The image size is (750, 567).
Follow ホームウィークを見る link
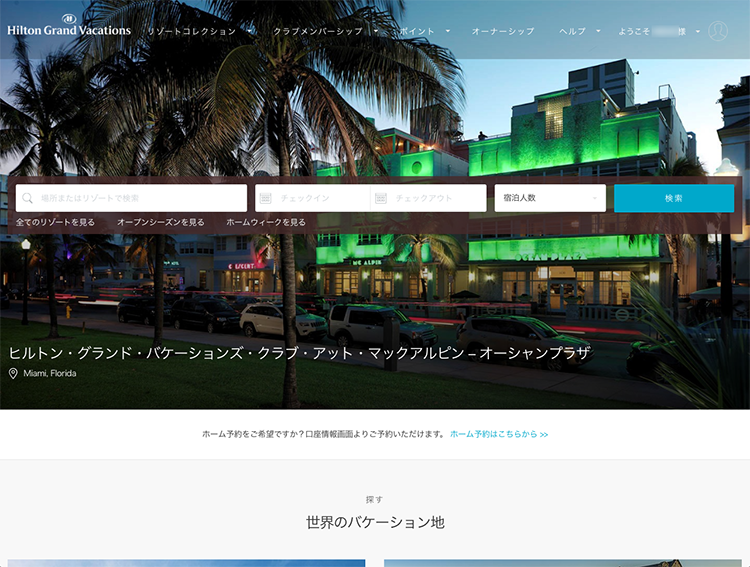click(x=266, y=222)
